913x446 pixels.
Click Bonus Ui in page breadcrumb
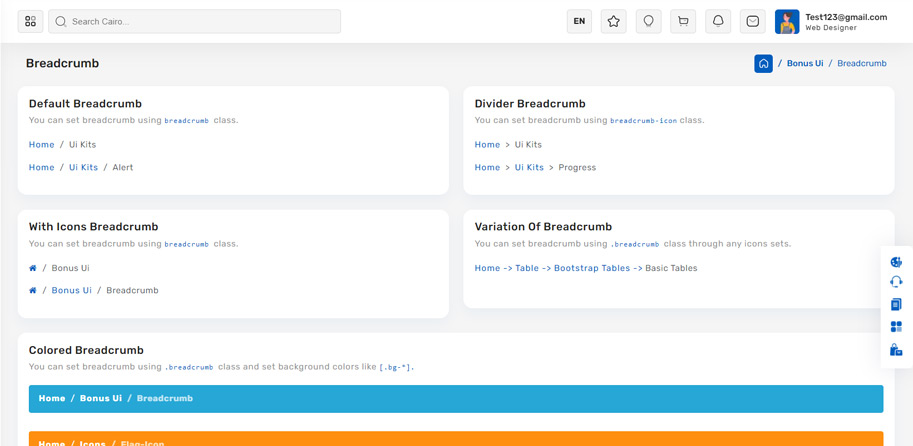805,63
